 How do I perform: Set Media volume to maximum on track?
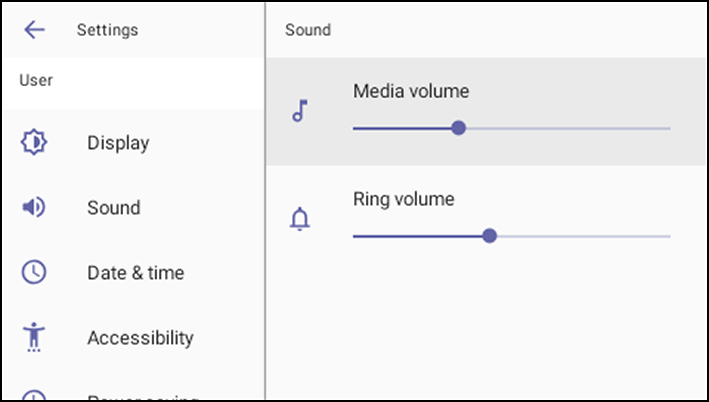[669, 128]
